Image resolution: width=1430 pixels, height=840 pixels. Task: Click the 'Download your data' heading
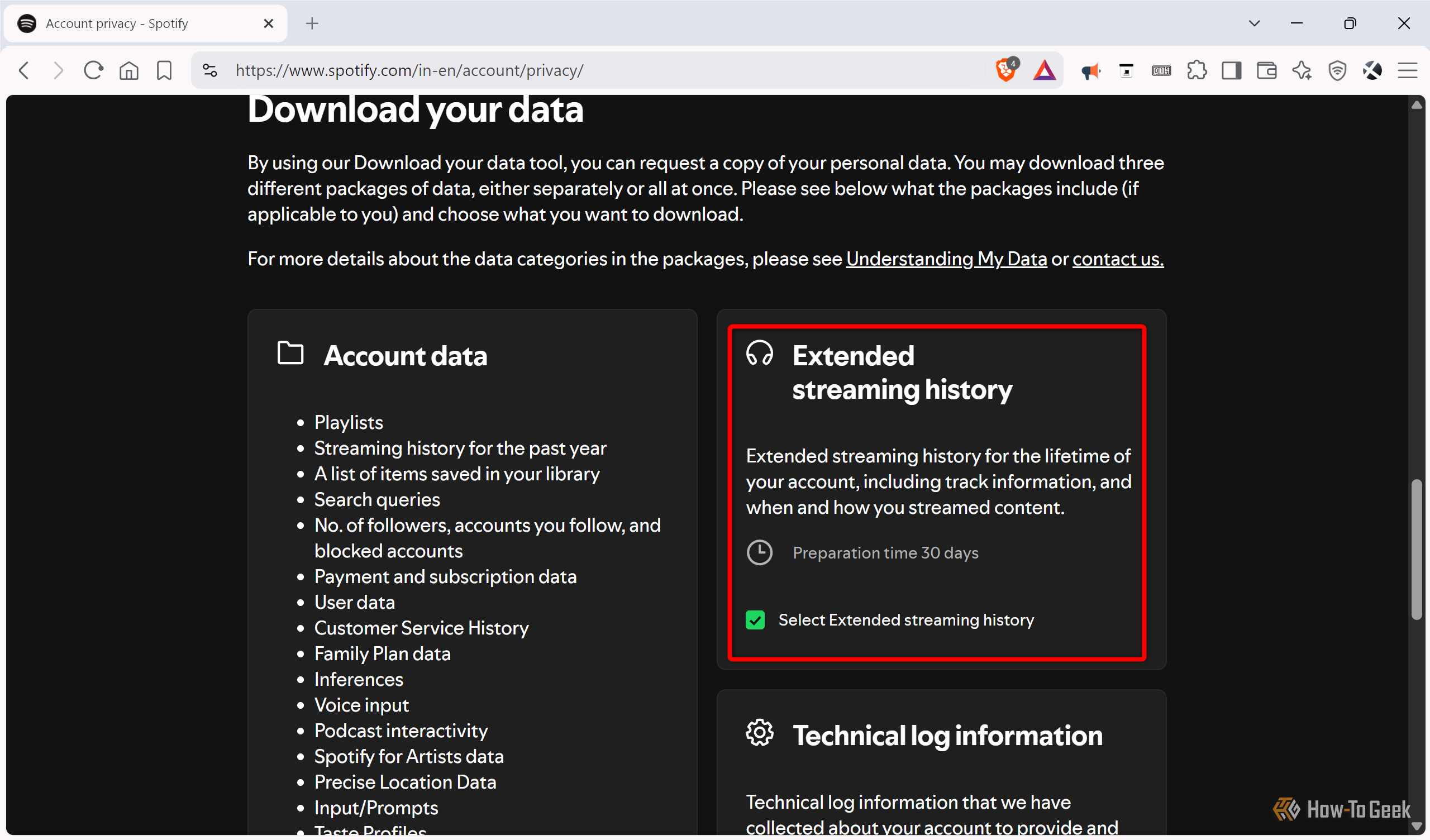pyautogui.click(x=416, y=109)
